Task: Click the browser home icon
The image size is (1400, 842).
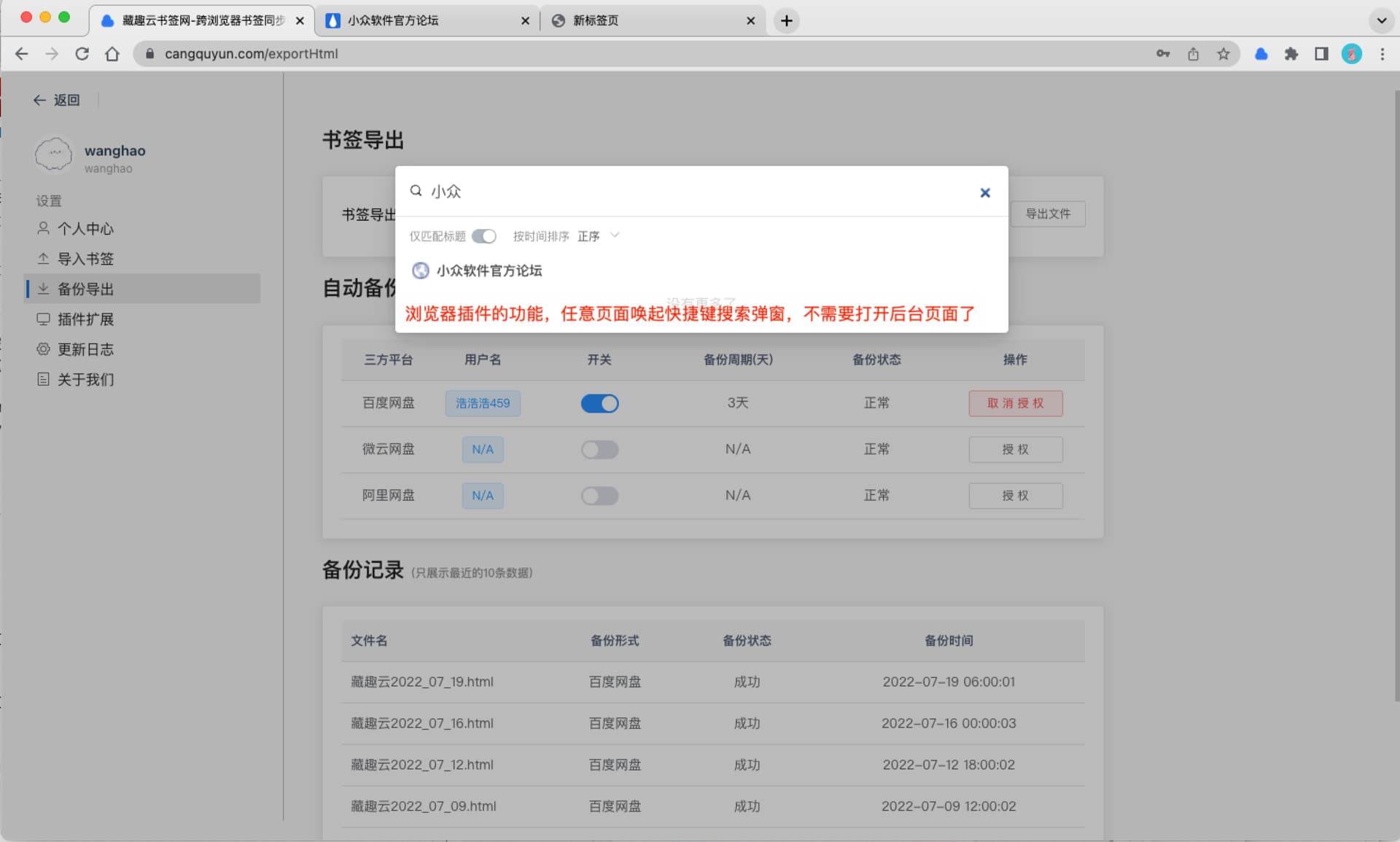Action: [112, 54]
